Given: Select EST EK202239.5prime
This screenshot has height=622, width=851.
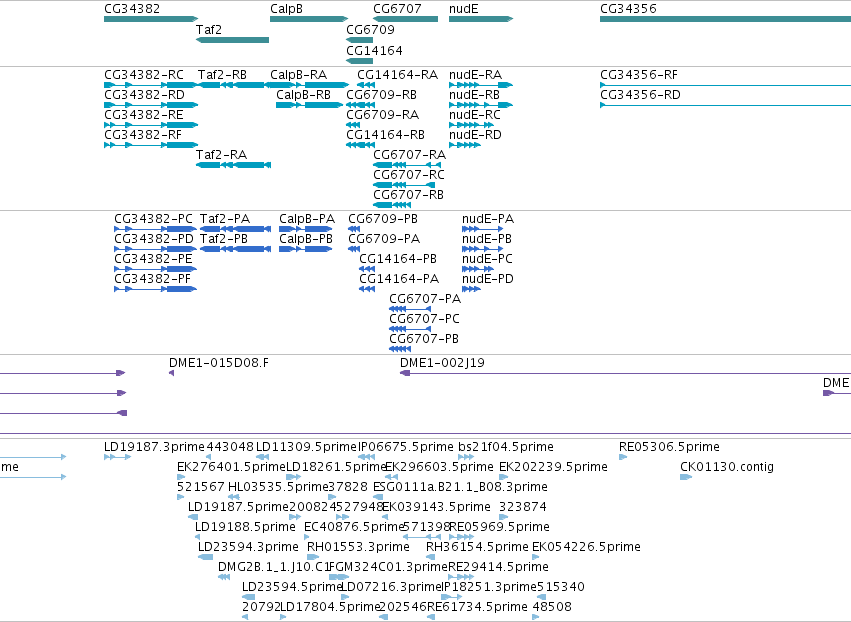Looking at the screenshot, I should (x=553, y=467).
